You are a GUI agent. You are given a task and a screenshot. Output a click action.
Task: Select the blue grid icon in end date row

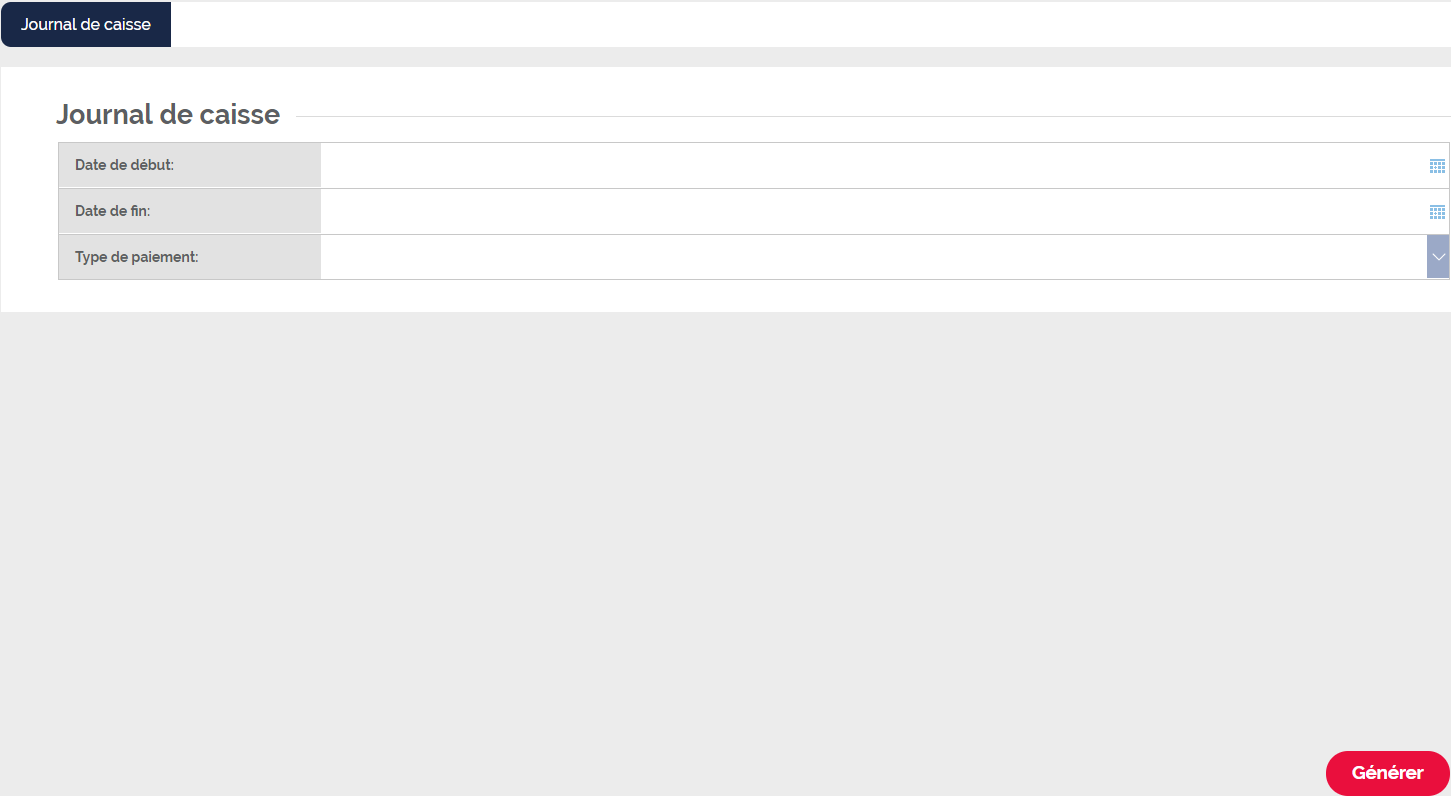pyautogui.click(x=1437, y=212)
